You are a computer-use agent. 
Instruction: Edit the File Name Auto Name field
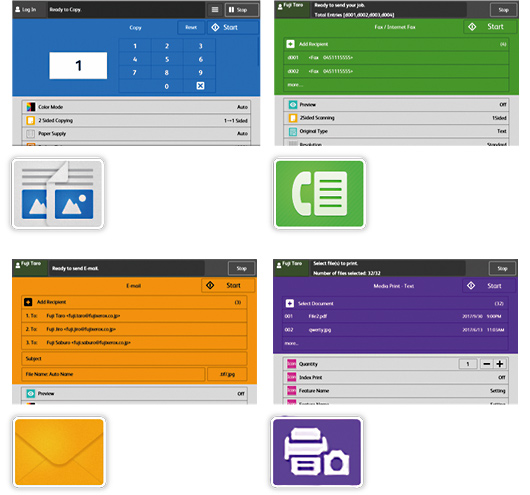point(113,374)
